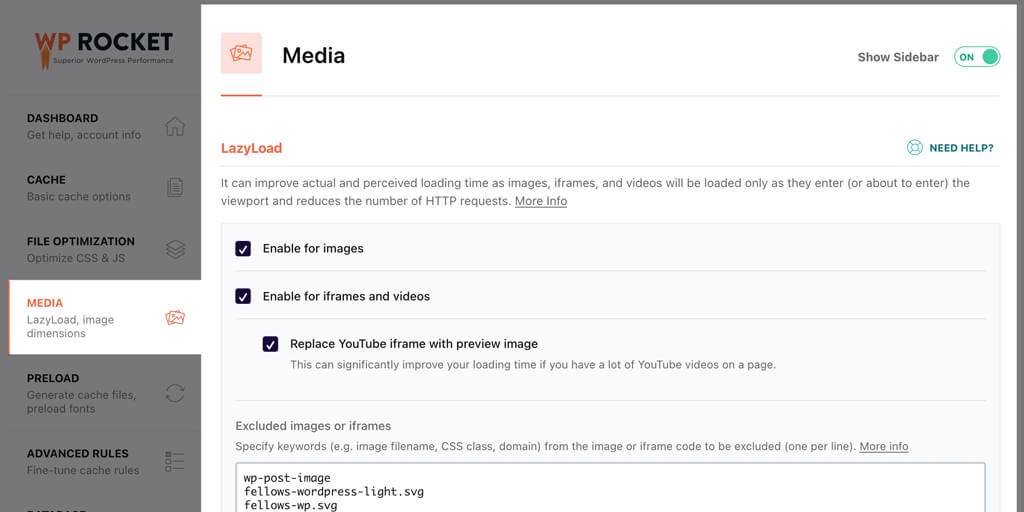Go to File Optimization section
This screenshot has height=512, width=1024.
coord(104,249)
